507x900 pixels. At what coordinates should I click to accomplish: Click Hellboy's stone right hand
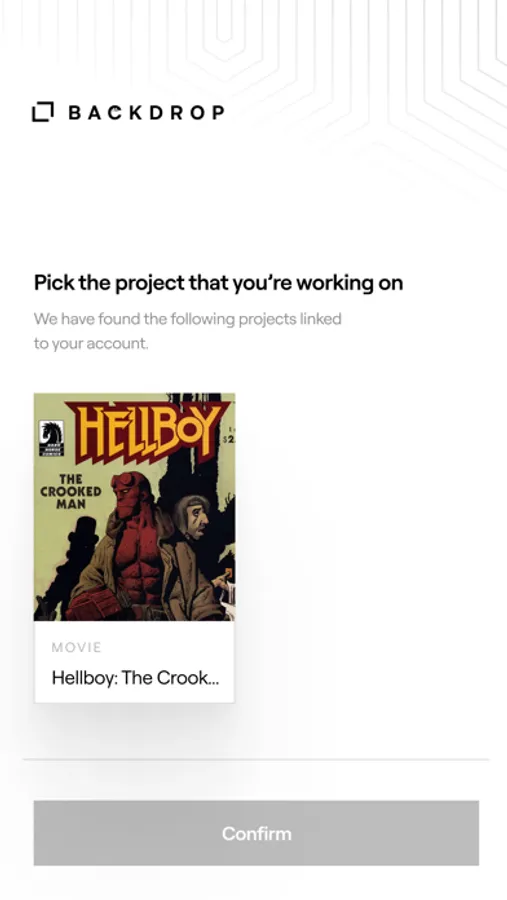pos(94,606)
